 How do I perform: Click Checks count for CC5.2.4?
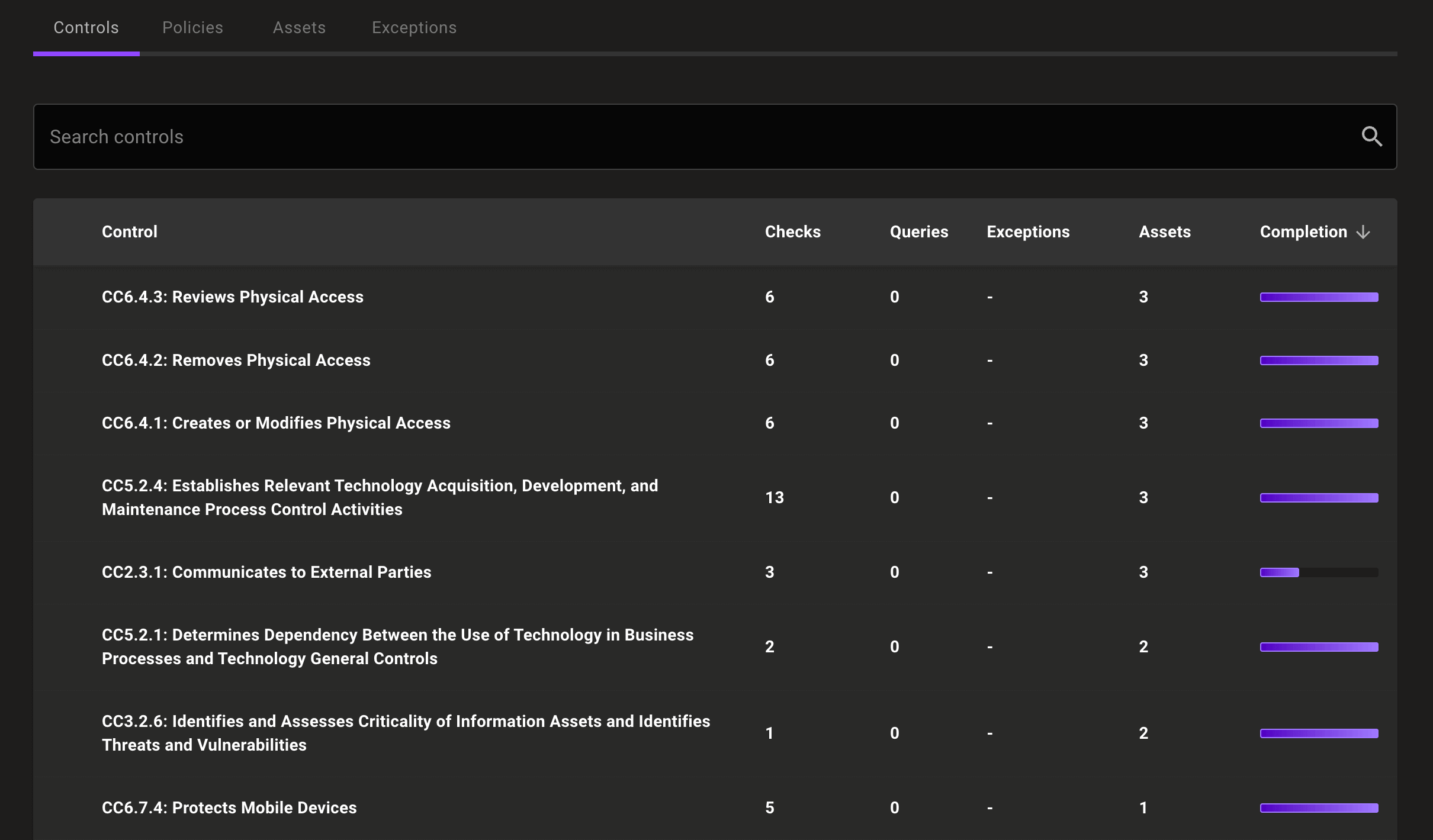point(775,497)
